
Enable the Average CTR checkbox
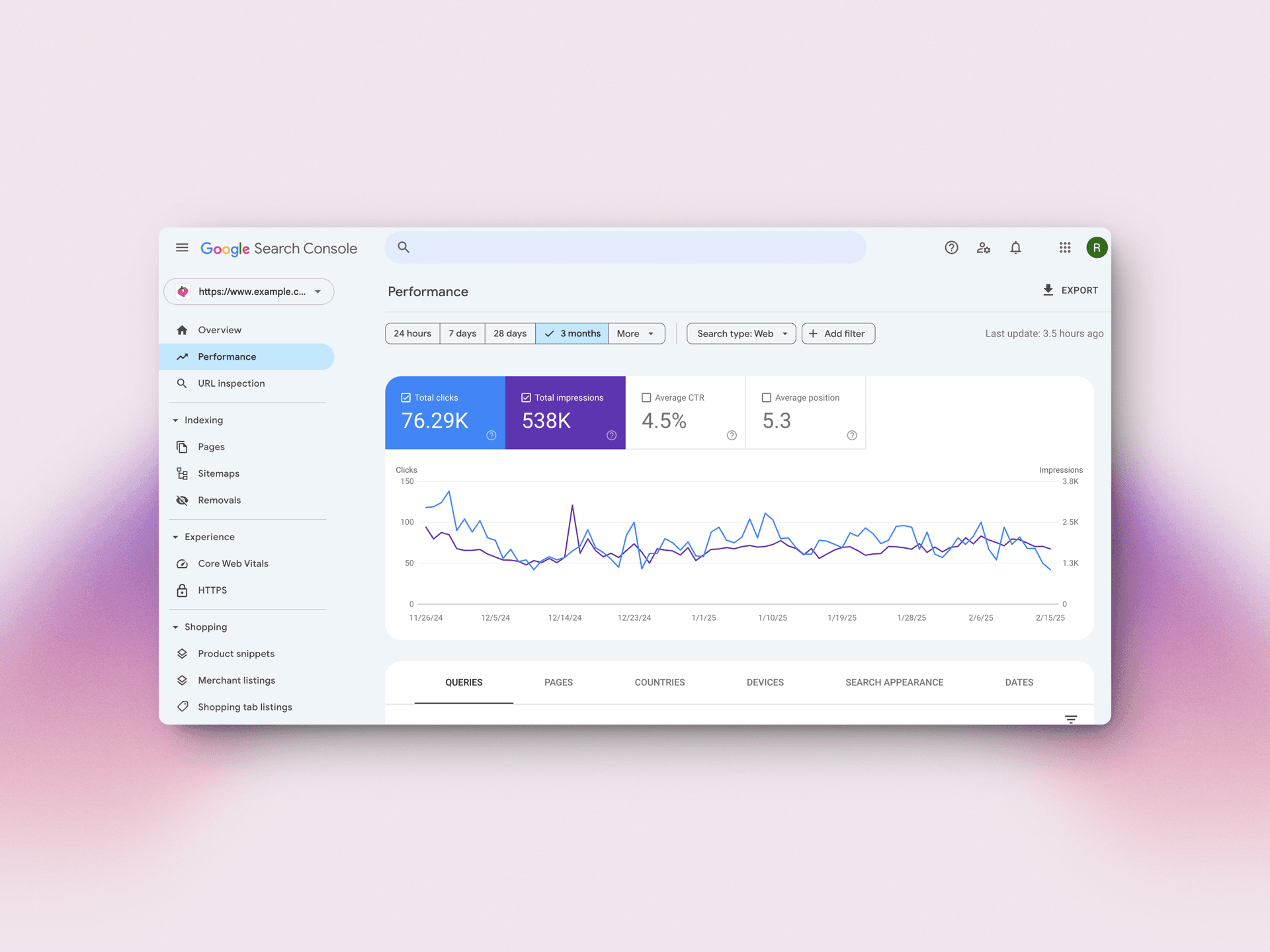click(x=646, y=398)
